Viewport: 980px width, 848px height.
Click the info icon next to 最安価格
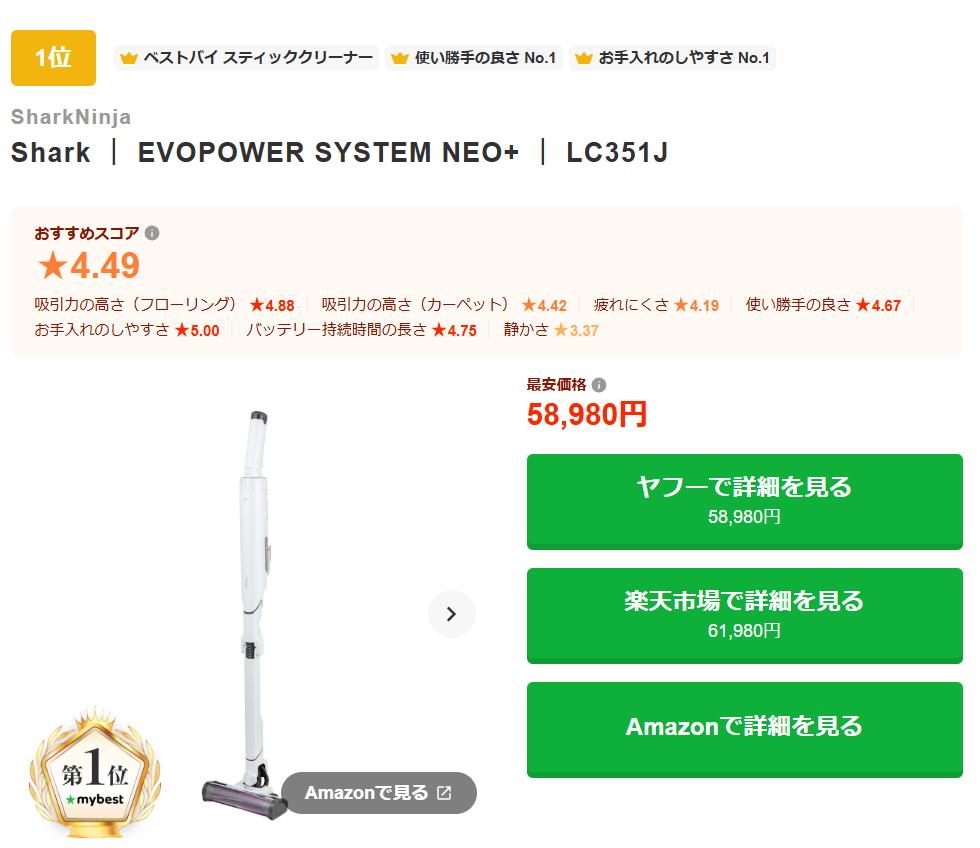(x=599, y=385)
